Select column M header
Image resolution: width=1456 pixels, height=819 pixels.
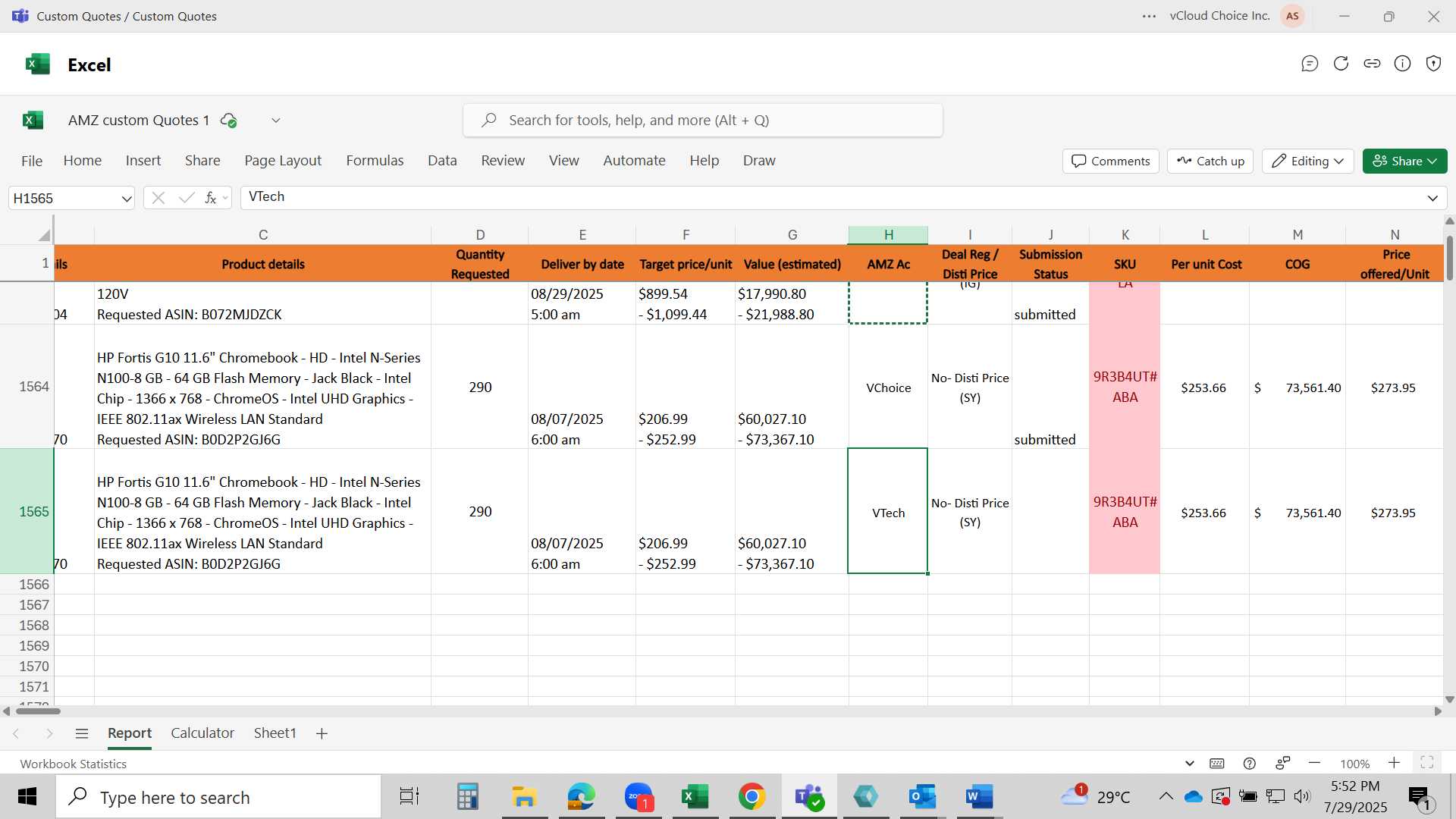(1298, 235)
